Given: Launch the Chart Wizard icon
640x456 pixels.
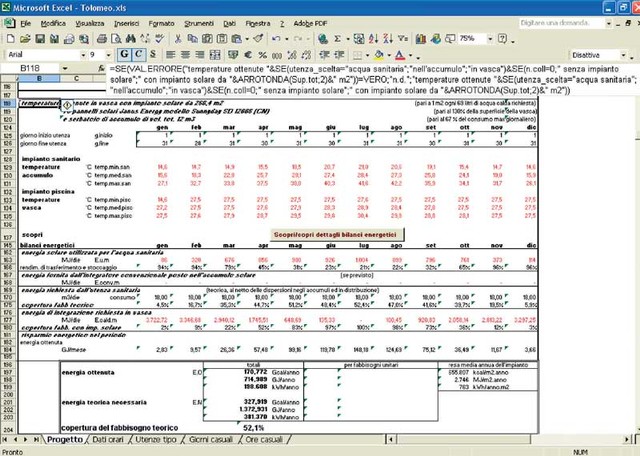Looking at the screenshot, I should [x=421, y=39].
